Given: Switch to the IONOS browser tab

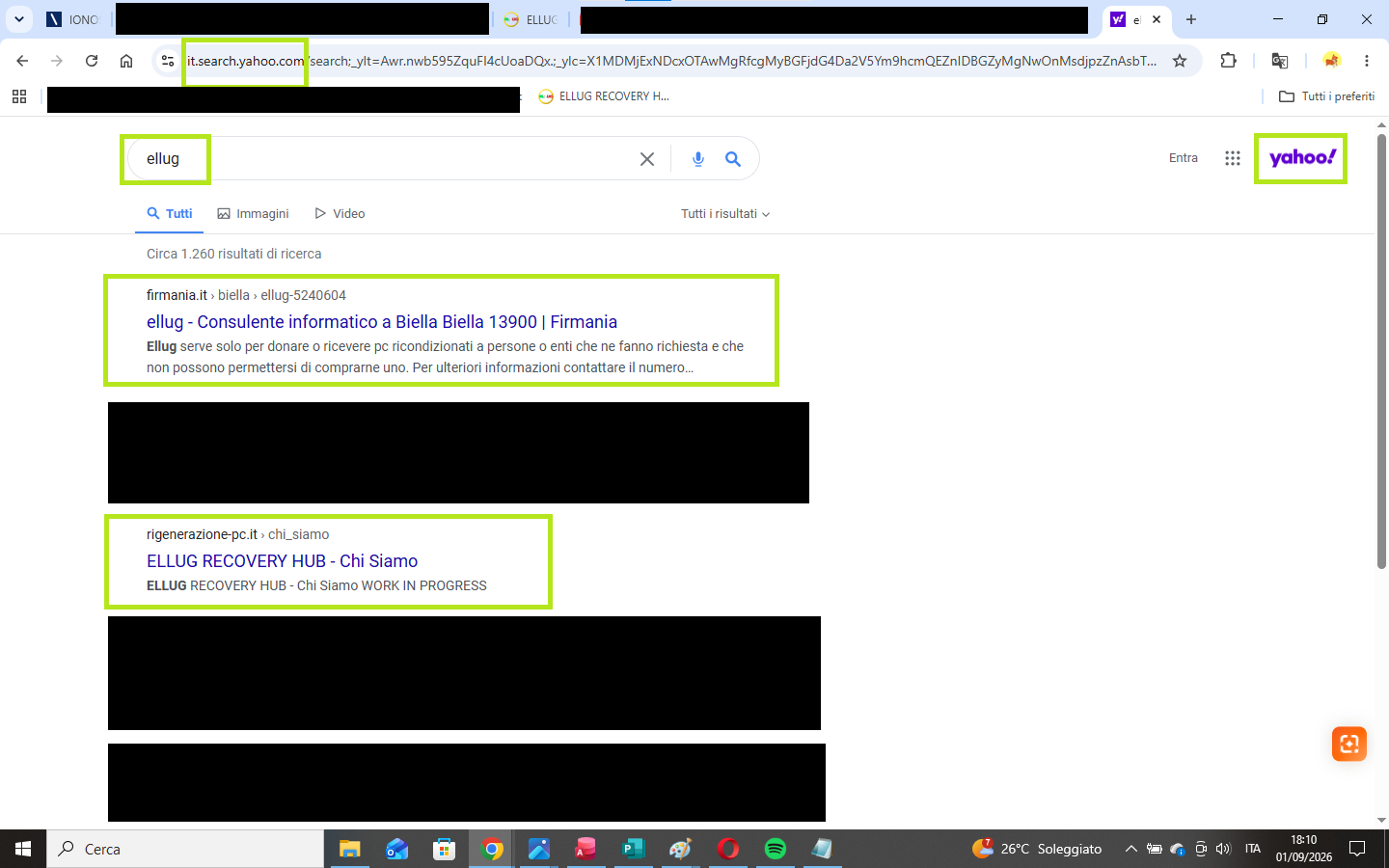Looking at the screenshot, I should 73,19.
